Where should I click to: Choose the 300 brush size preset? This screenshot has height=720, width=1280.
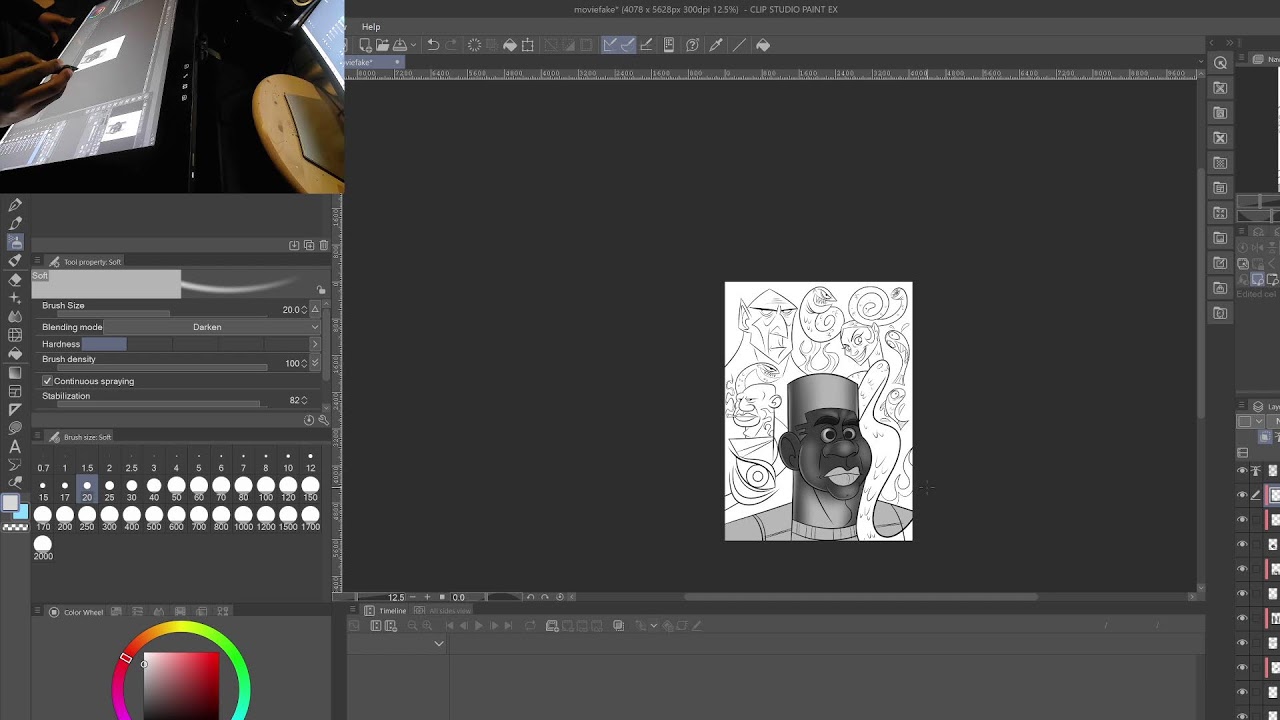(x=109, y=519)
